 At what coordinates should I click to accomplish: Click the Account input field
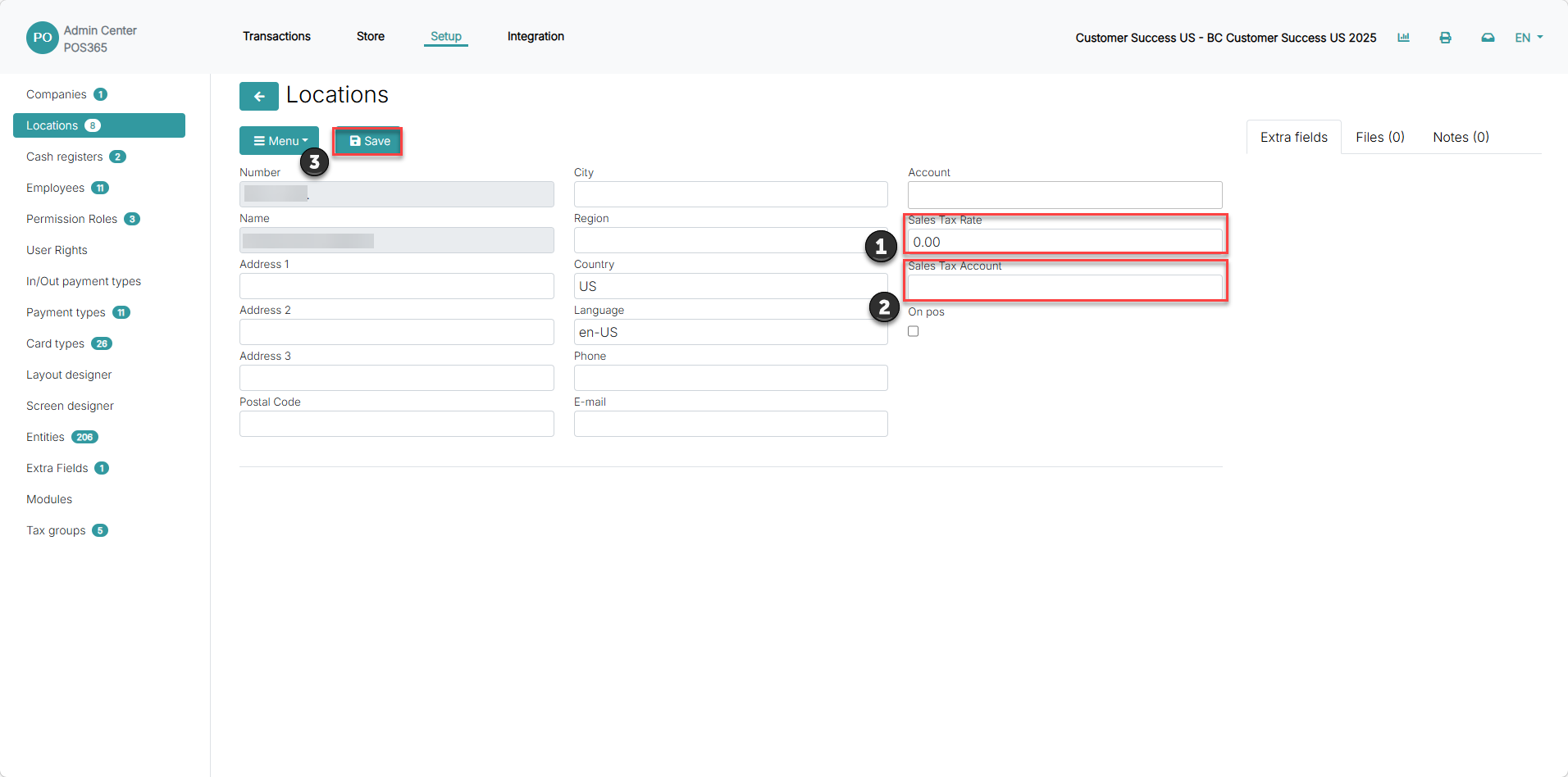pyautogui.click(x=1065, y=195)
